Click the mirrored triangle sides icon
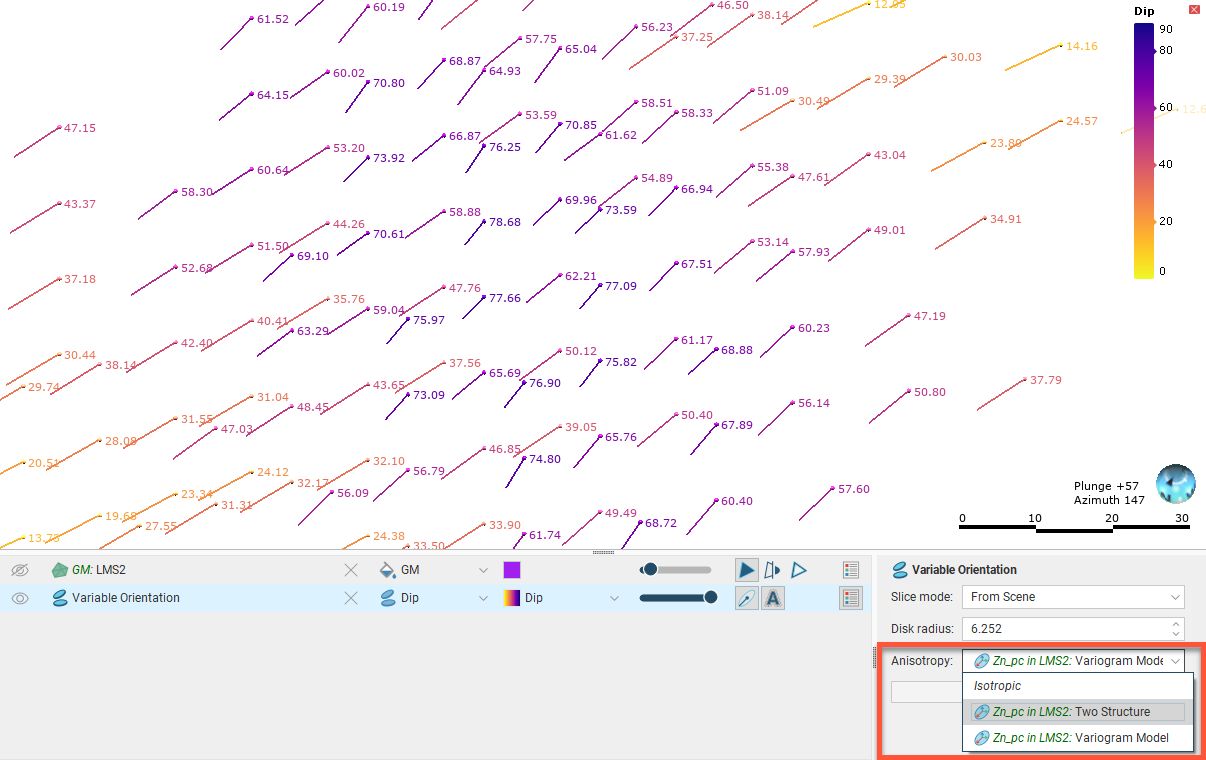This screenshot has height=760, width=1206. click(x=772, y=570)
